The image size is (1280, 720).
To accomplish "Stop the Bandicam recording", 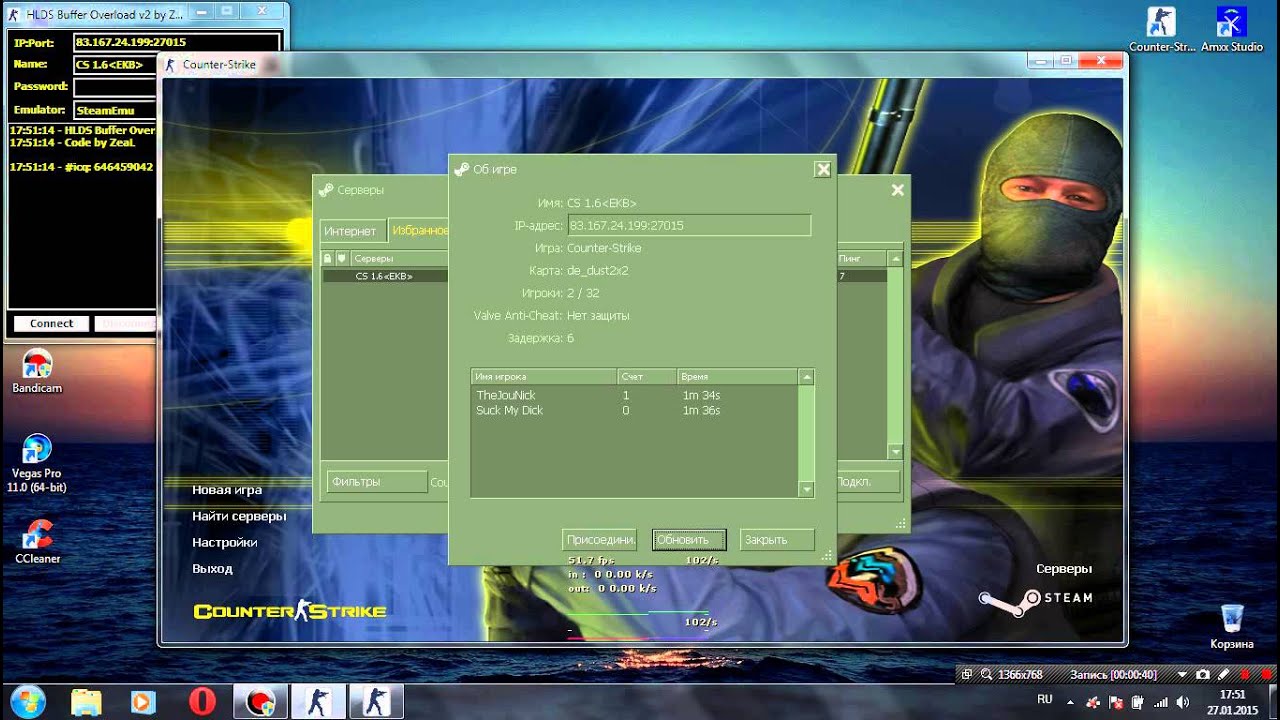I will 1266,674.
